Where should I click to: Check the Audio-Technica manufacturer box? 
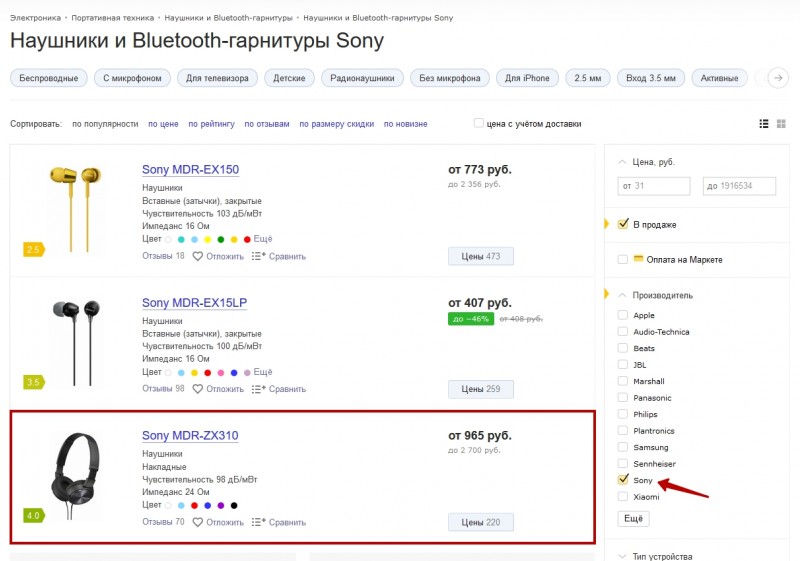pyautogui.click(x=622, y=332)
